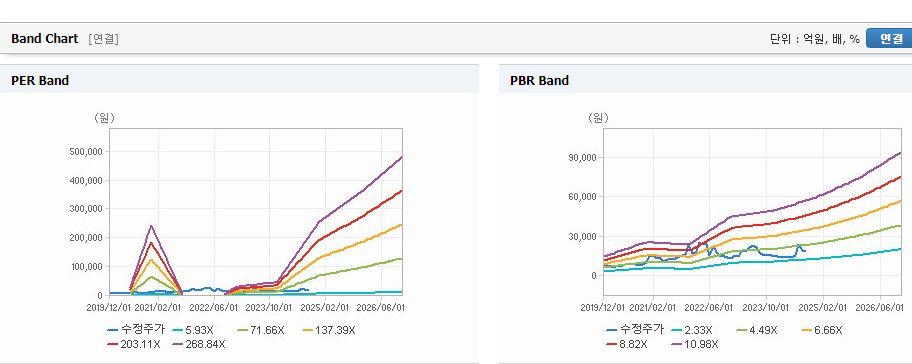Click the unit label 단위 : 억원, 배, %
Viewport: 912px width, 364px height.
point(815,39)
